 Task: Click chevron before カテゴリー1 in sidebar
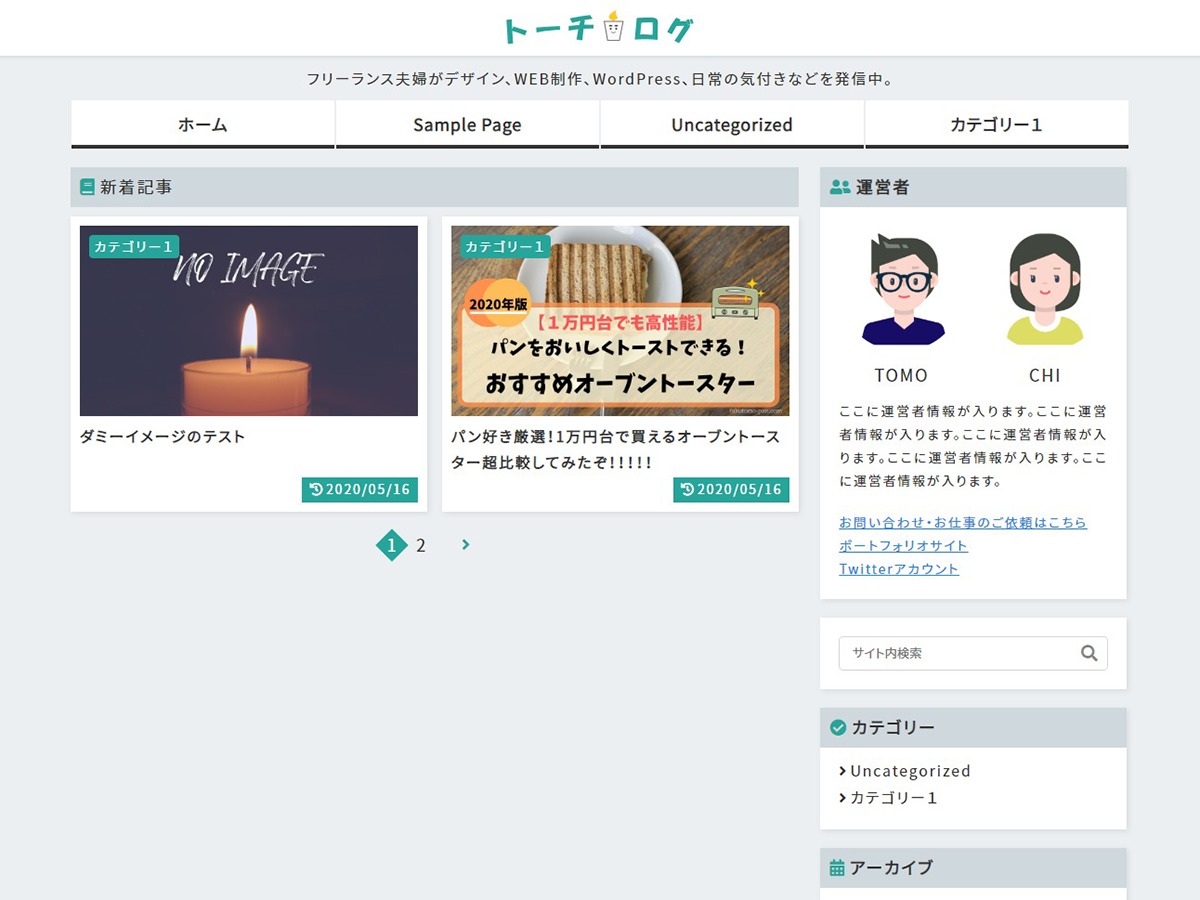tap(843, 798)
